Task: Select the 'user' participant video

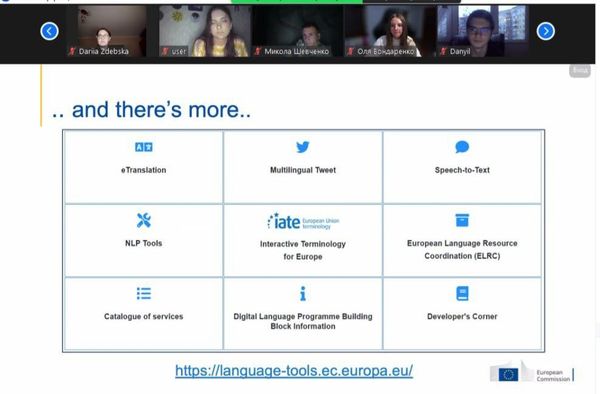Action: pyautogui.click(x=204, y=31)
